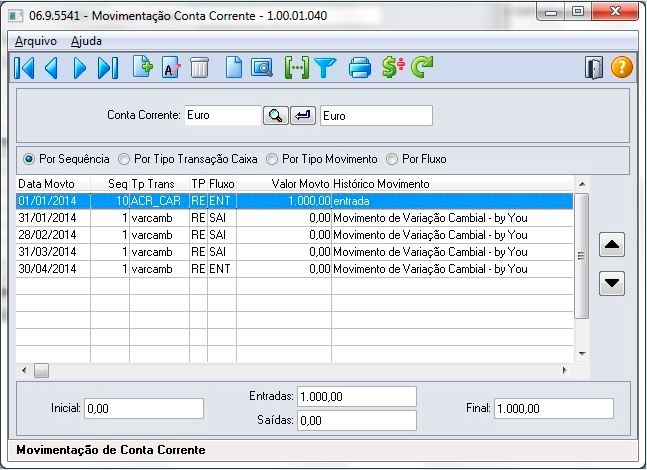Click the Saídas total field
This screenshot has height=470, width=647.
[x=357, y=420]
